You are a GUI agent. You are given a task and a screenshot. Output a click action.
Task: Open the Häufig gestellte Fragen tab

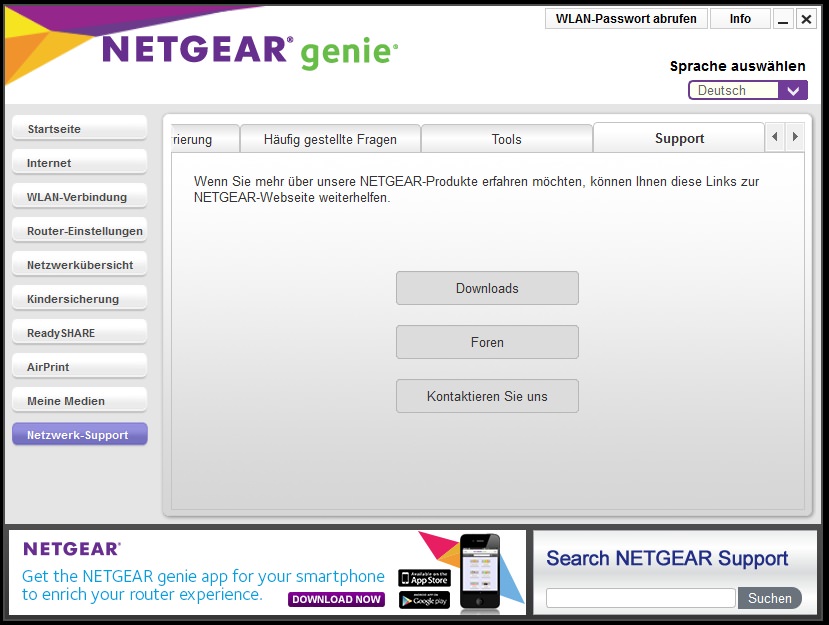330,139
